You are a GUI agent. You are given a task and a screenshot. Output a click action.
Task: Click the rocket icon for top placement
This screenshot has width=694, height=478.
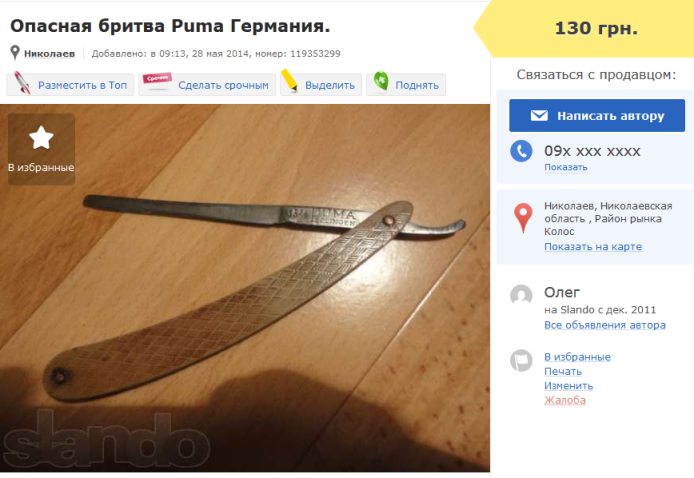coord(22,83)
